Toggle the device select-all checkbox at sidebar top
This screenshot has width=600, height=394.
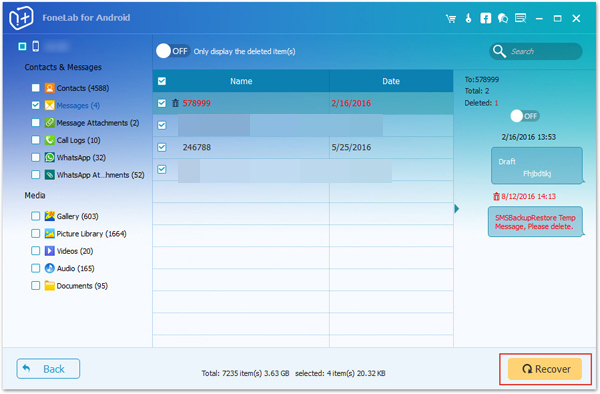pos(22,46)
